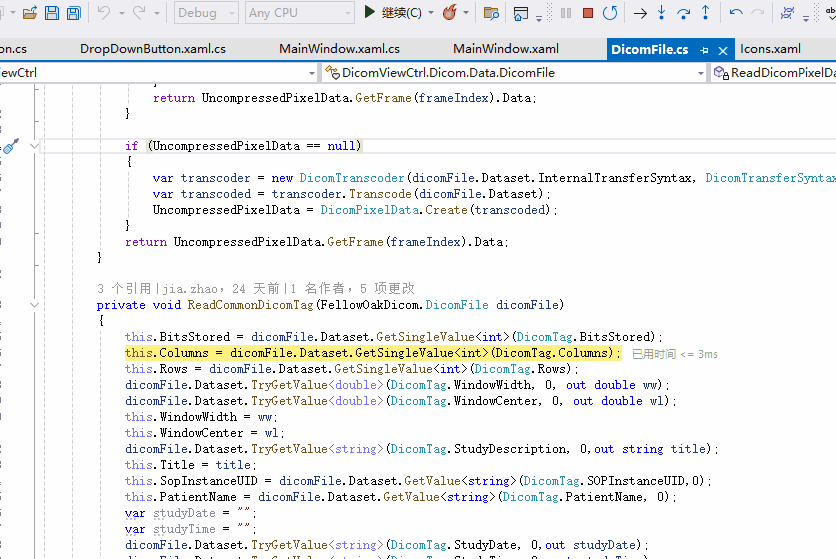The width and height of the screenshot is (836, 559).
Task: Open the project scope dropdown ending in ewCtrl
Action: point(158,73)
